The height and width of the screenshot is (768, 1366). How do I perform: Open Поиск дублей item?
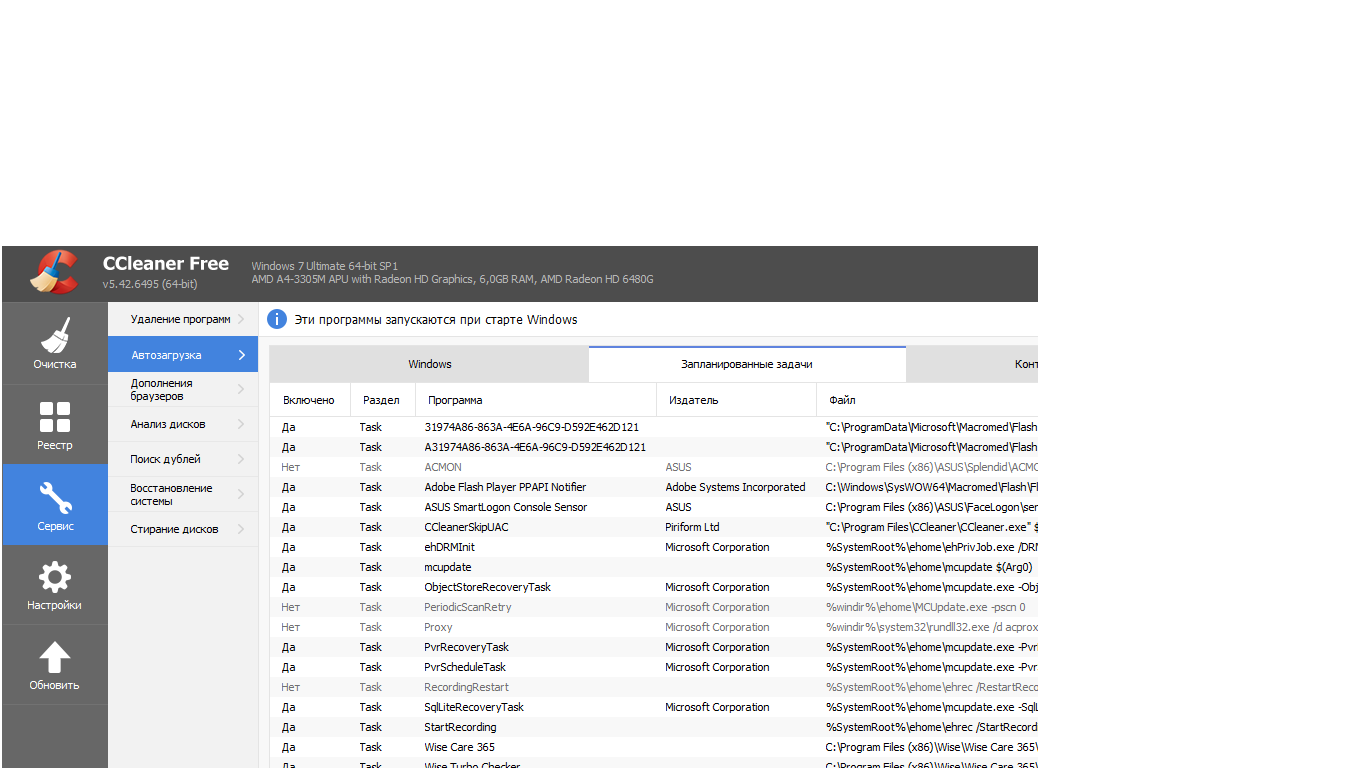click(183, 459)
